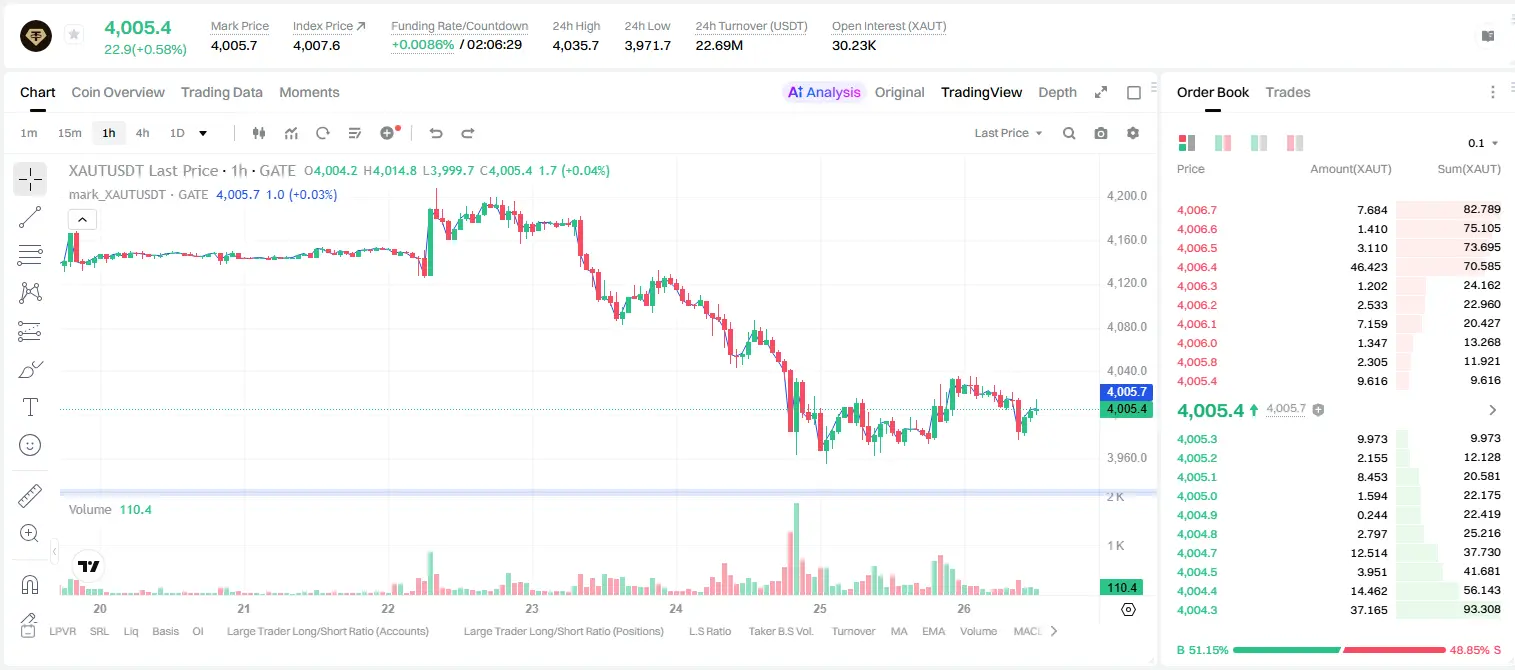Select the 15m timeframe
This screenshot has width=1515, height=670.
point(70,133)
